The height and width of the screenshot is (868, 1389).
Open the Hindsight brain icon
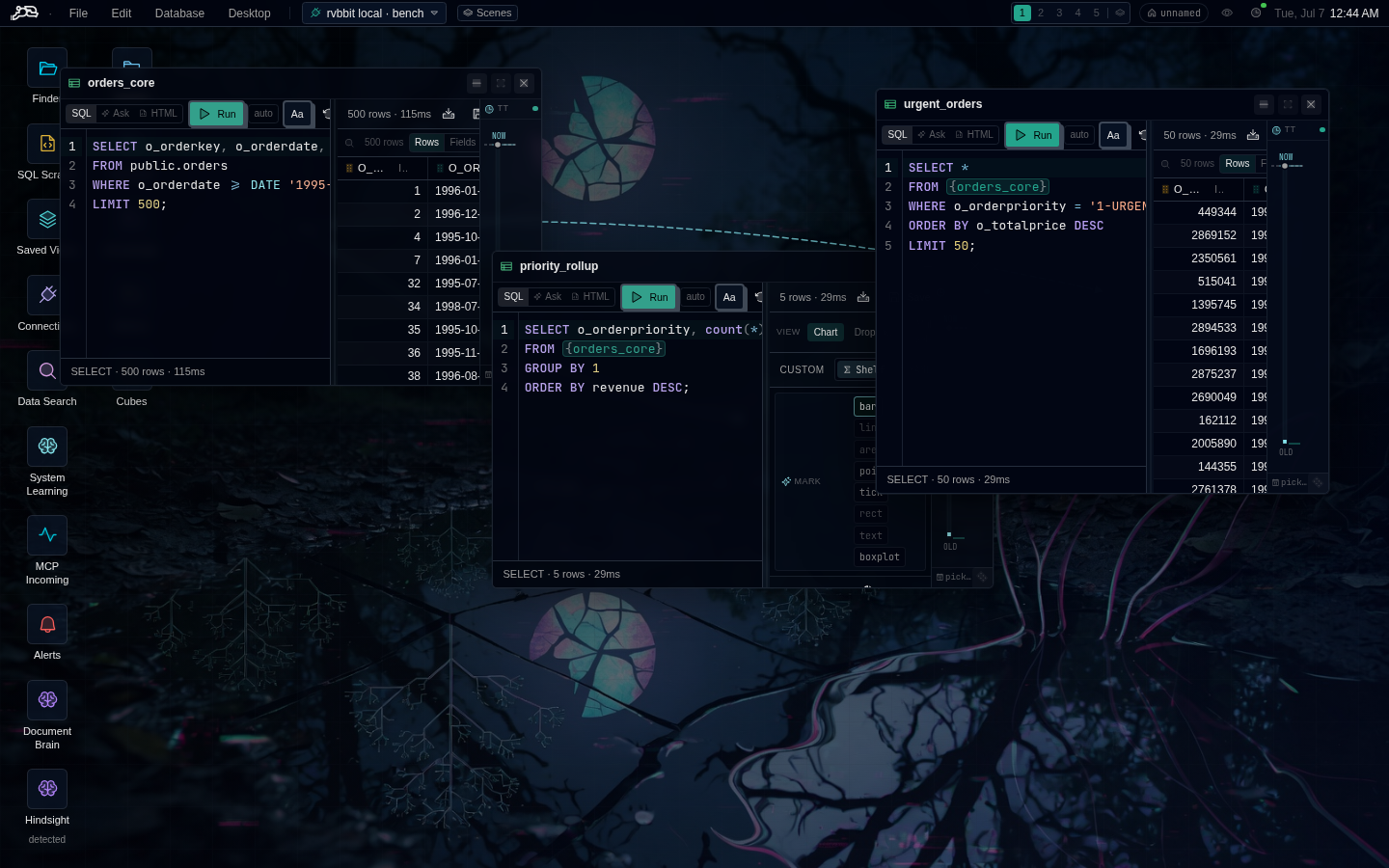click(x=47, y=789)
